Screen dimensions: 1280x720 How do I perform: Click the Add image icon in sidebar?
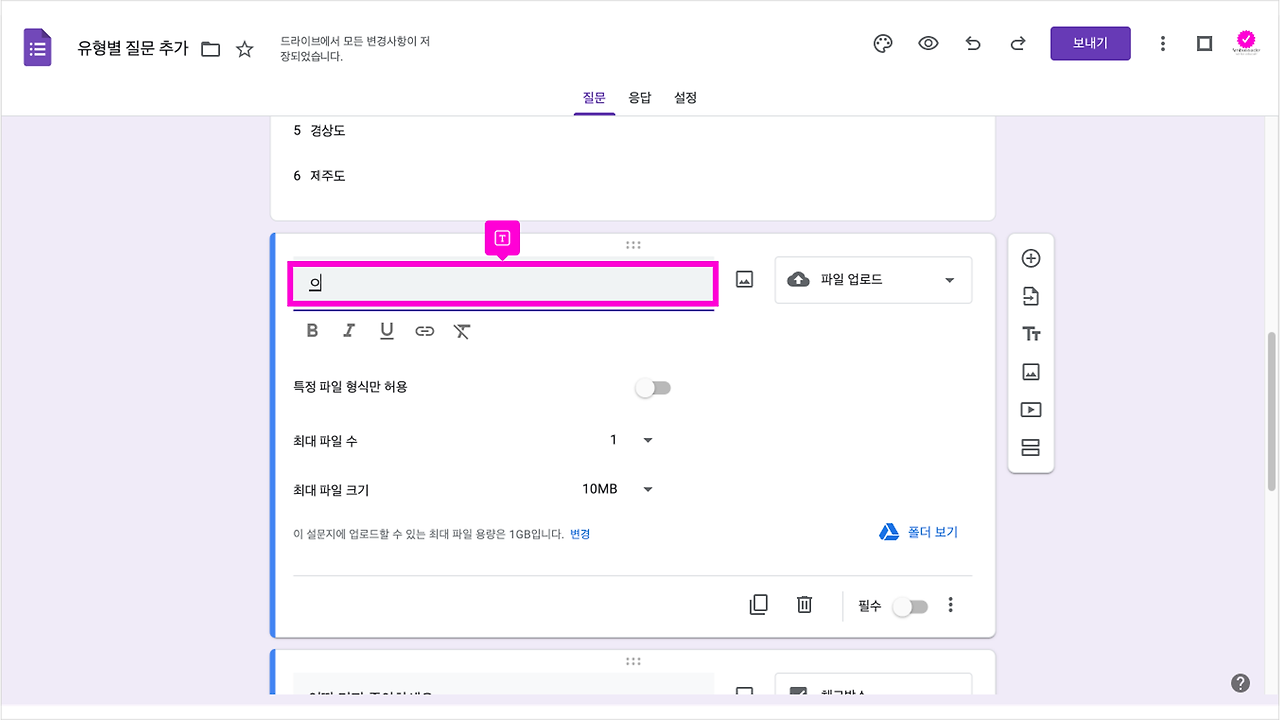1030,371
